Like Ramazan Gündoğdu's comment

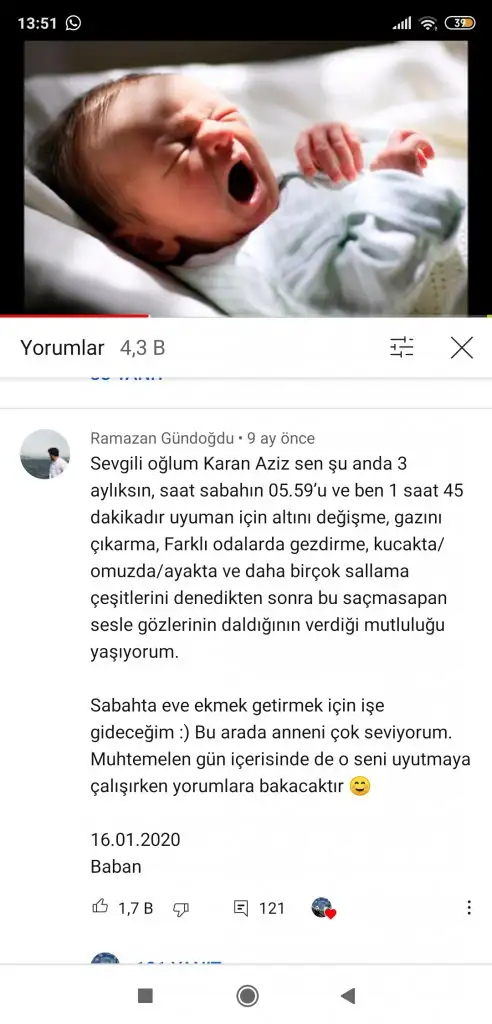coord(100,906)
